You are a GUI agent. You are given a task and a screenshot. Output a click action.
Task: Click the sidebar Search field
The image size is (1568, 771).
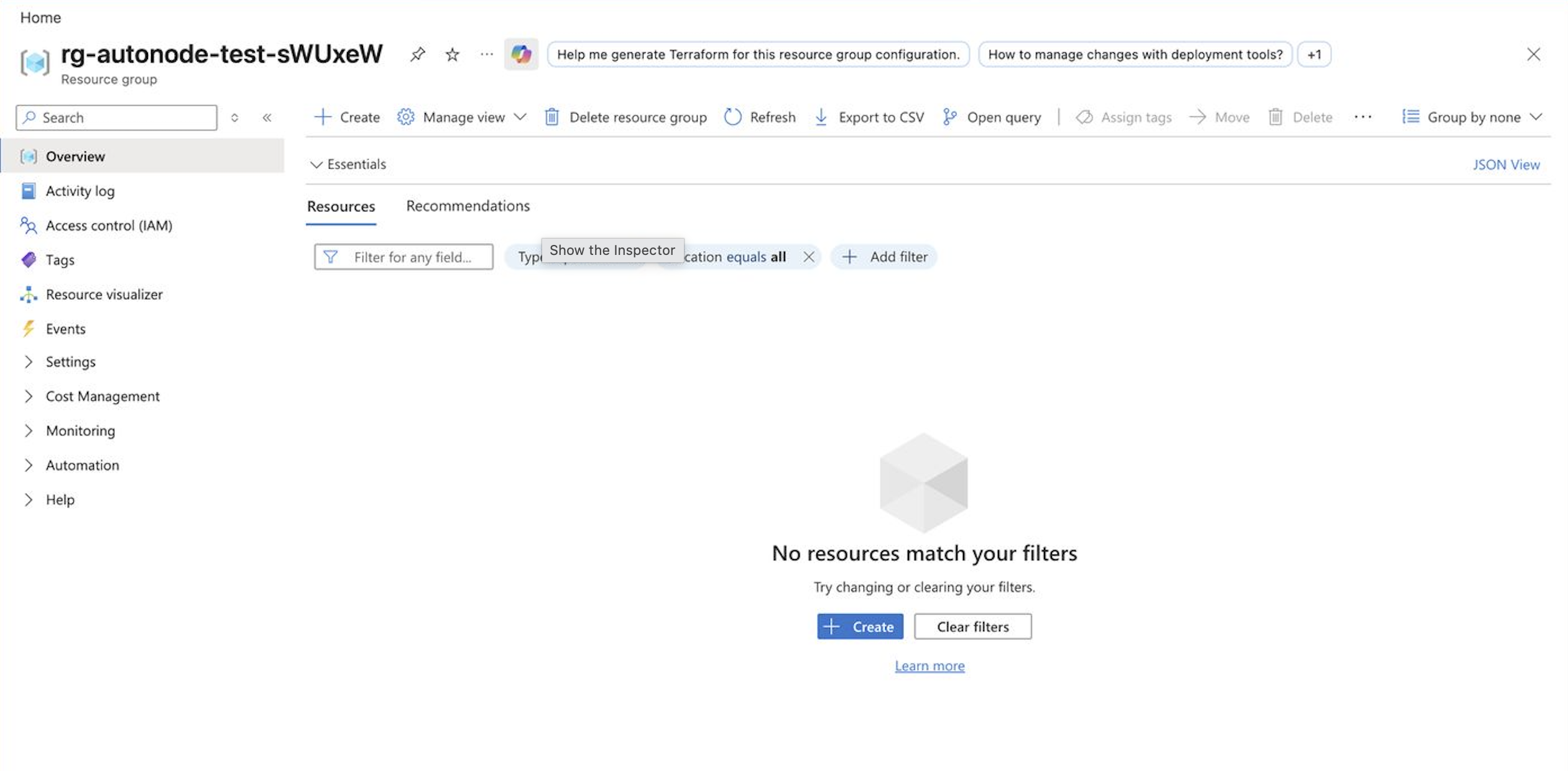tap(117, 118)
